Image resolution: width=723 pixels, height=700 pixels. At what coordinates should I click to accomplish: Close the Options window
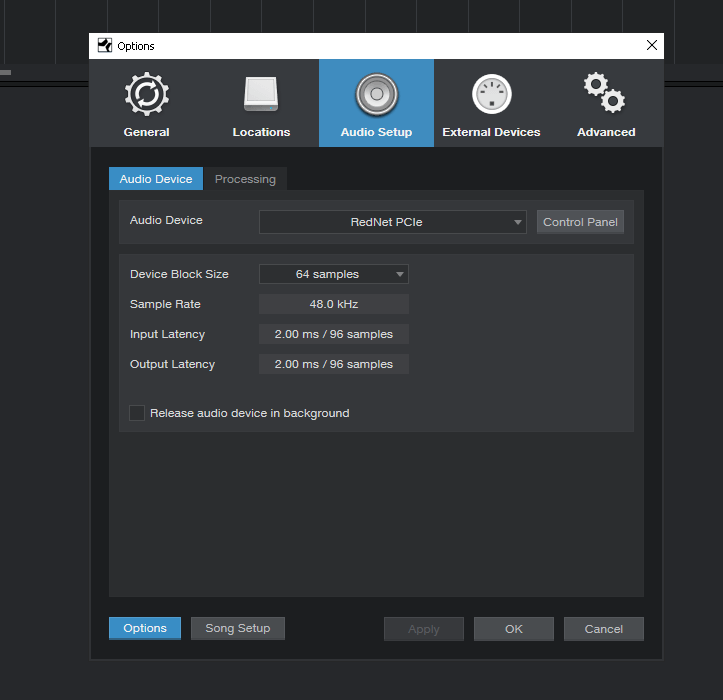(x=652, y=45)
